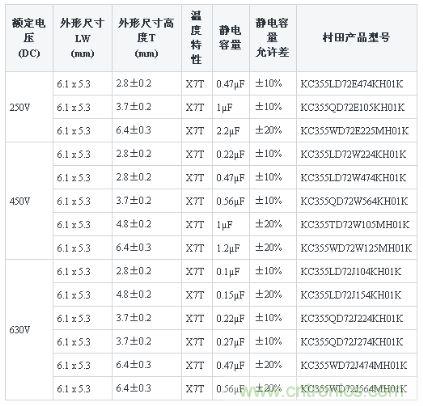Click product number KC355LD72J104KH01K
Screen dimensions: 423x406
pos(351,272)
